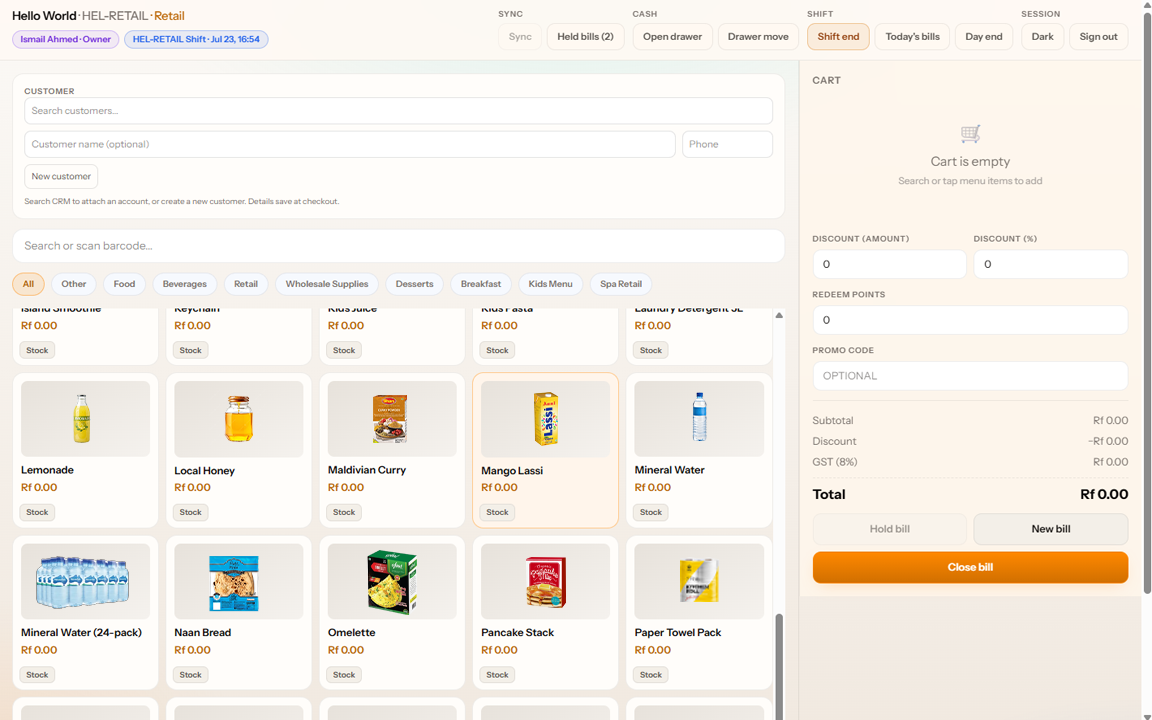Open Spa Retail category
Image resolution: width=1152 pixels, height=720 pixels.
click(621, 284)
